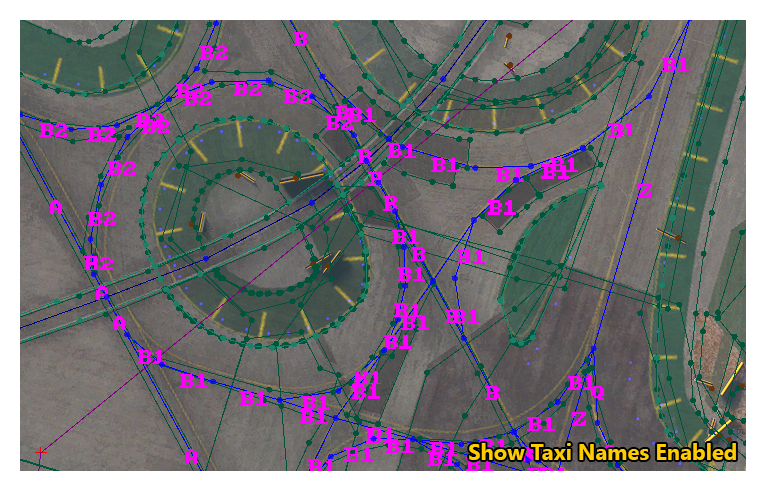Select the Z taxiway label next to Q
766x491 pixels.
point(578,418)
